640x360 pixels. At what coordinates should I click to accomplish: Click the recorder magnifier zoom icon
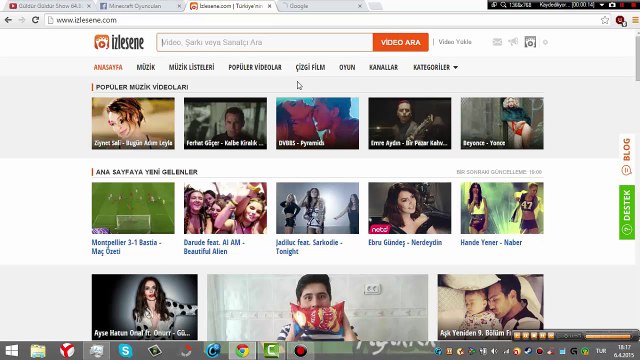[503, 5]
